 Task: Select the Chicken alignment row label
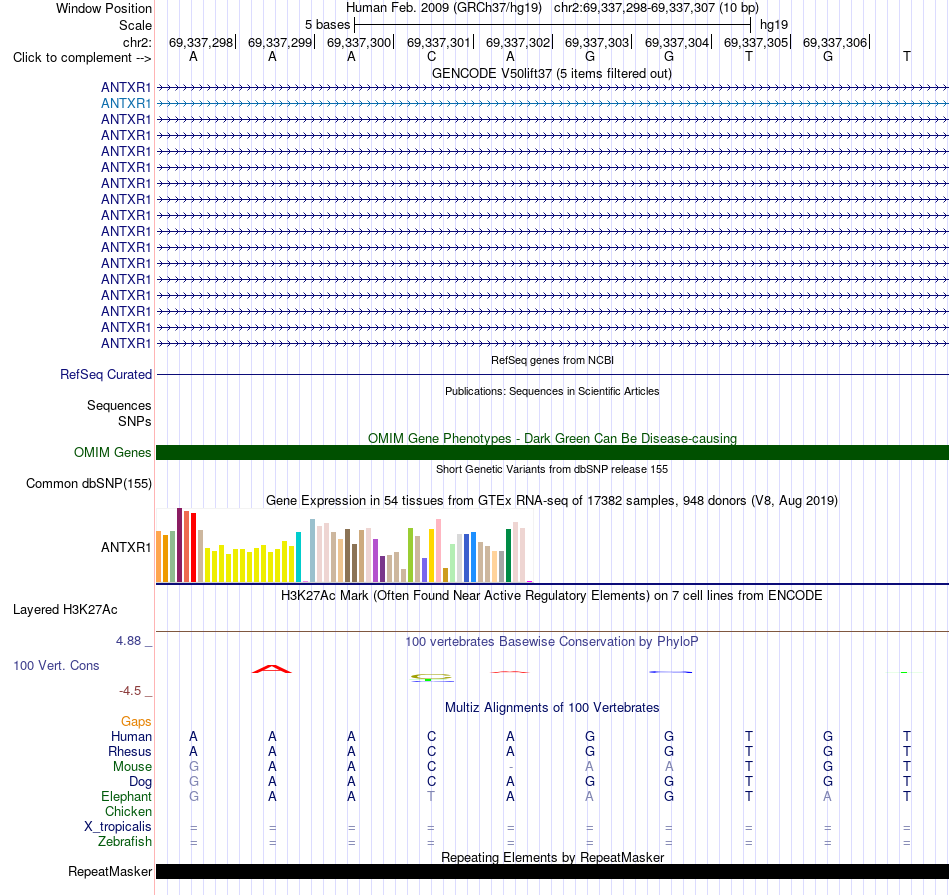pyautogui.click(x=128, y=811)
